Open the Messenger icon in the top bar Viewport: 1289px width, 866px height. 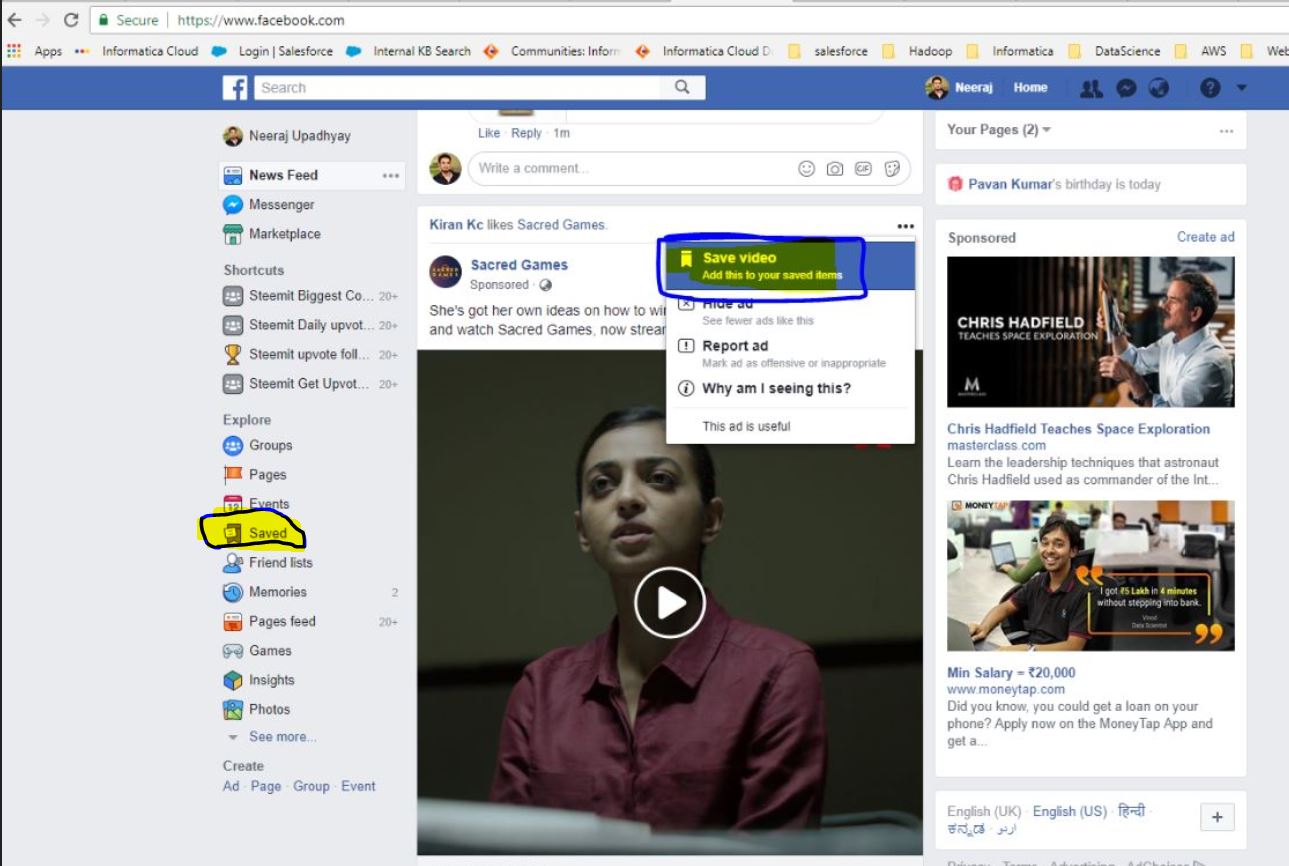[x=1125, y=88]
